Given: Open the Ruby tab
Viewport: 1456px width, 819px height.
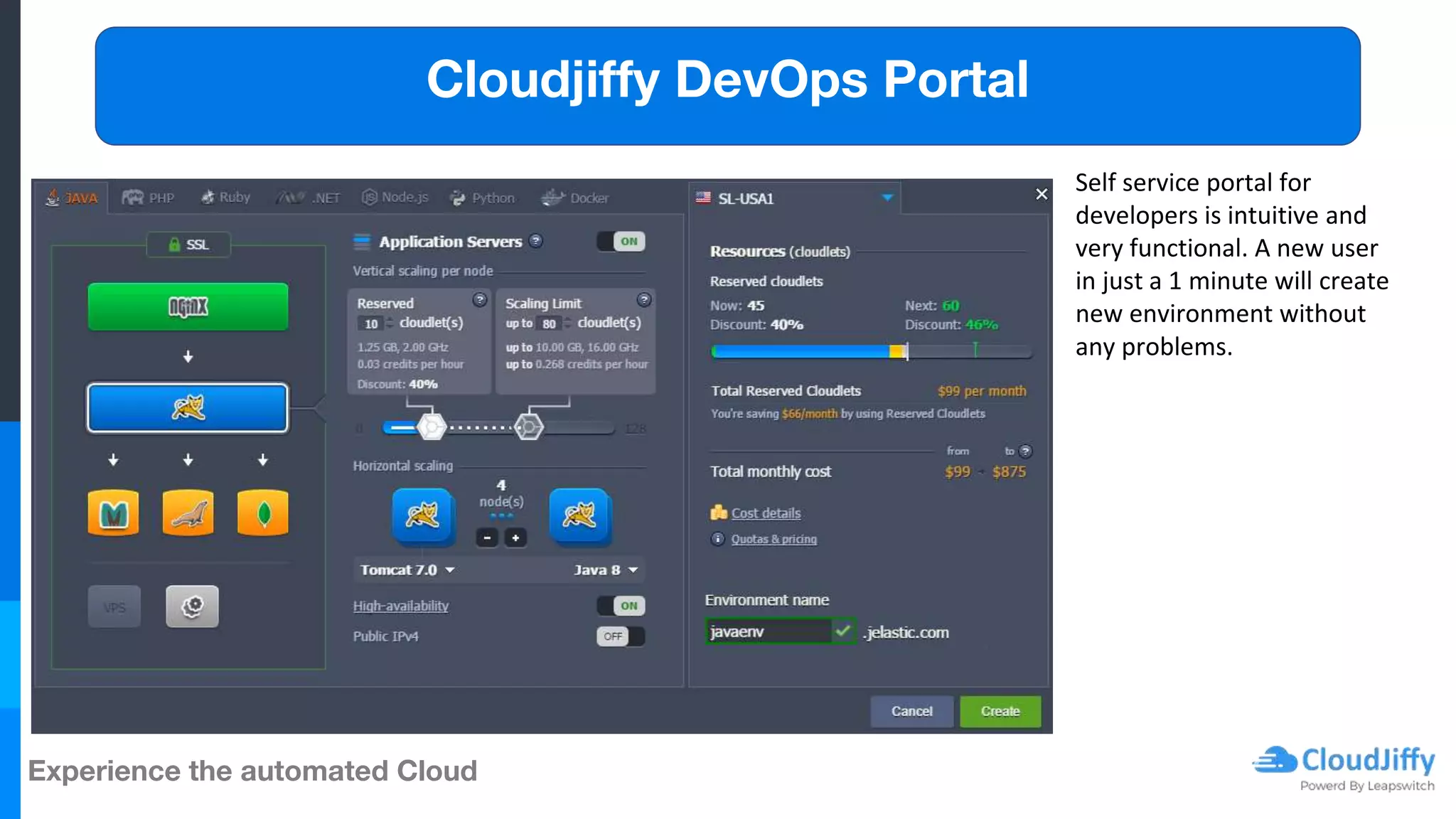Looking at the screenshot, I should click(225, 197).
